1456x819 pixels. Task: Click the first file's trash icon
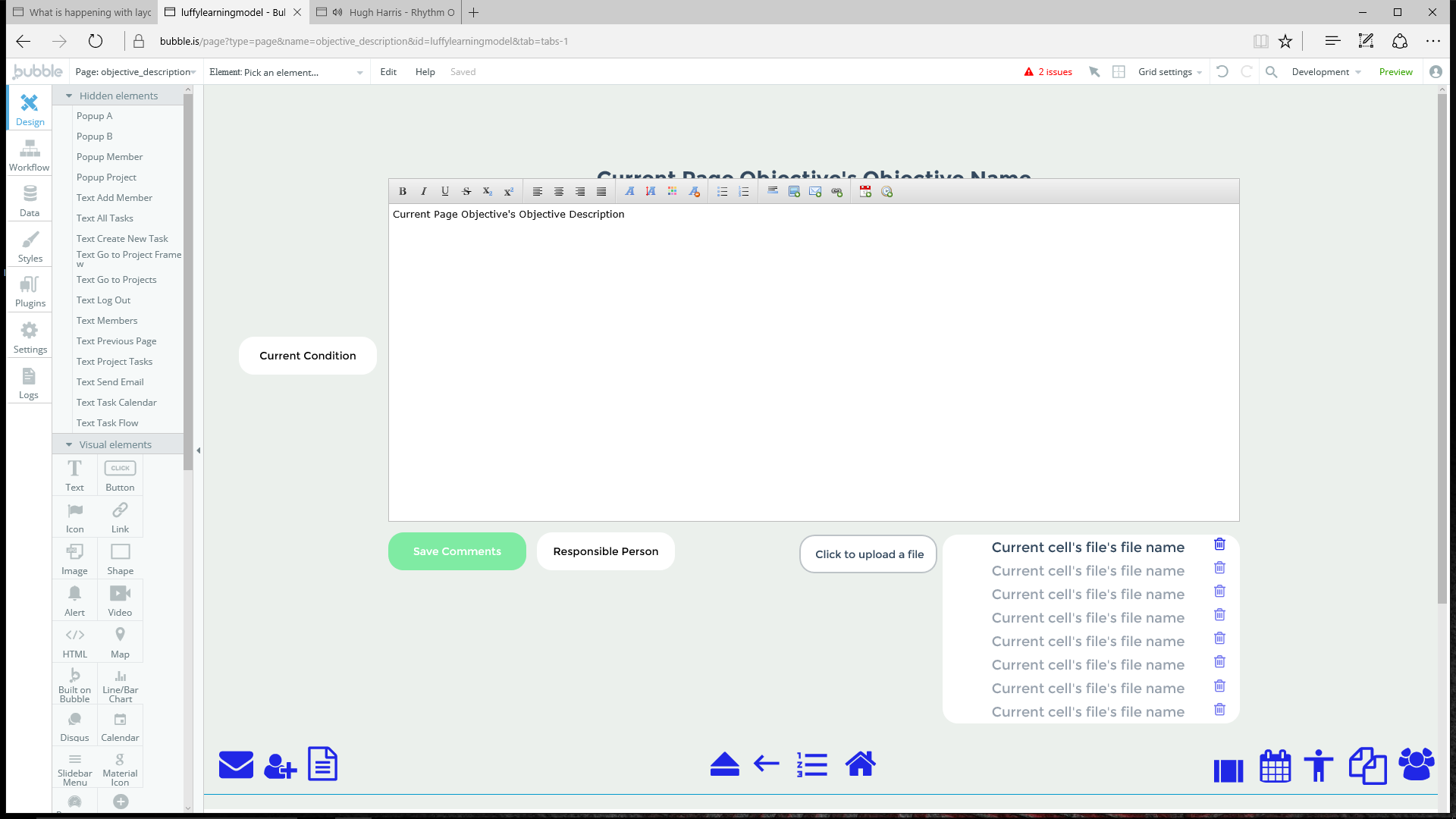coord(1219,544)
